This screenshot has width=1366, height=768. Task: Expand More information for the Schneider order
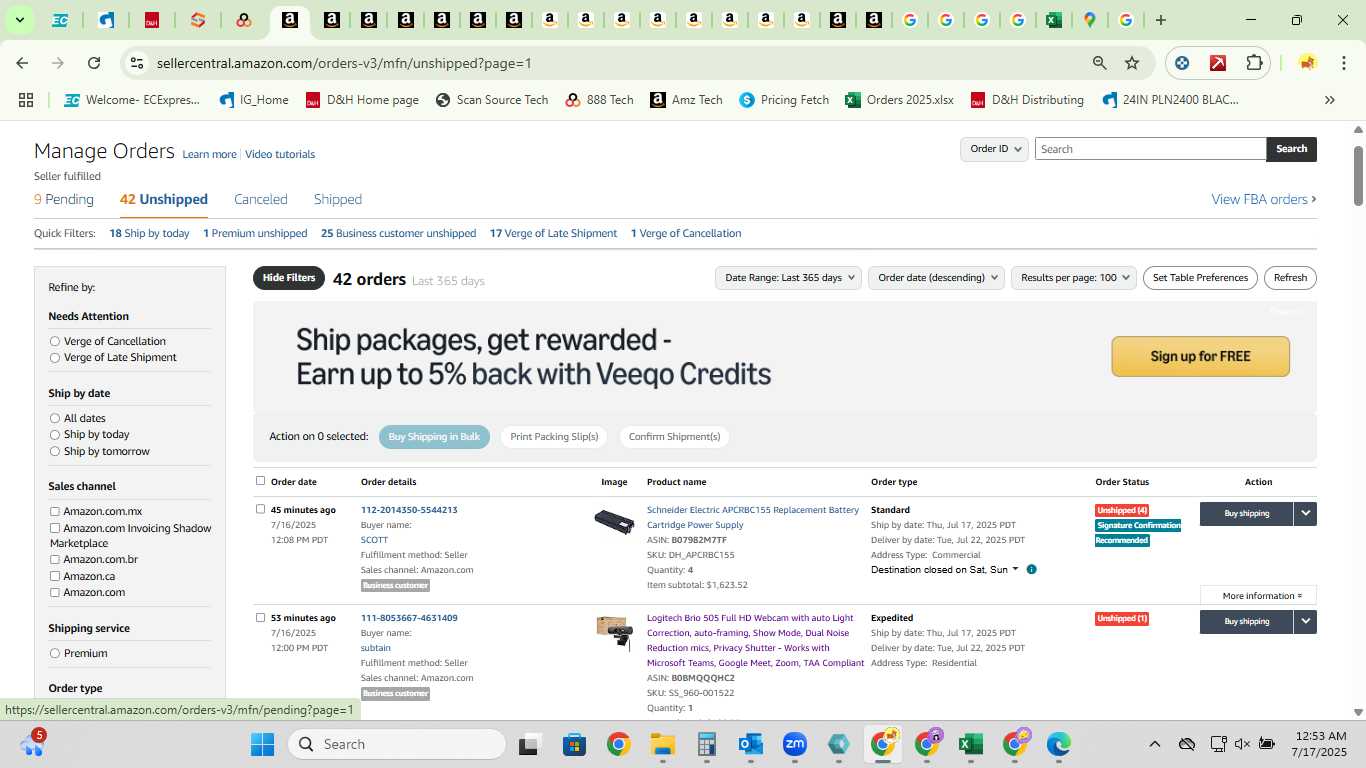1258,596
